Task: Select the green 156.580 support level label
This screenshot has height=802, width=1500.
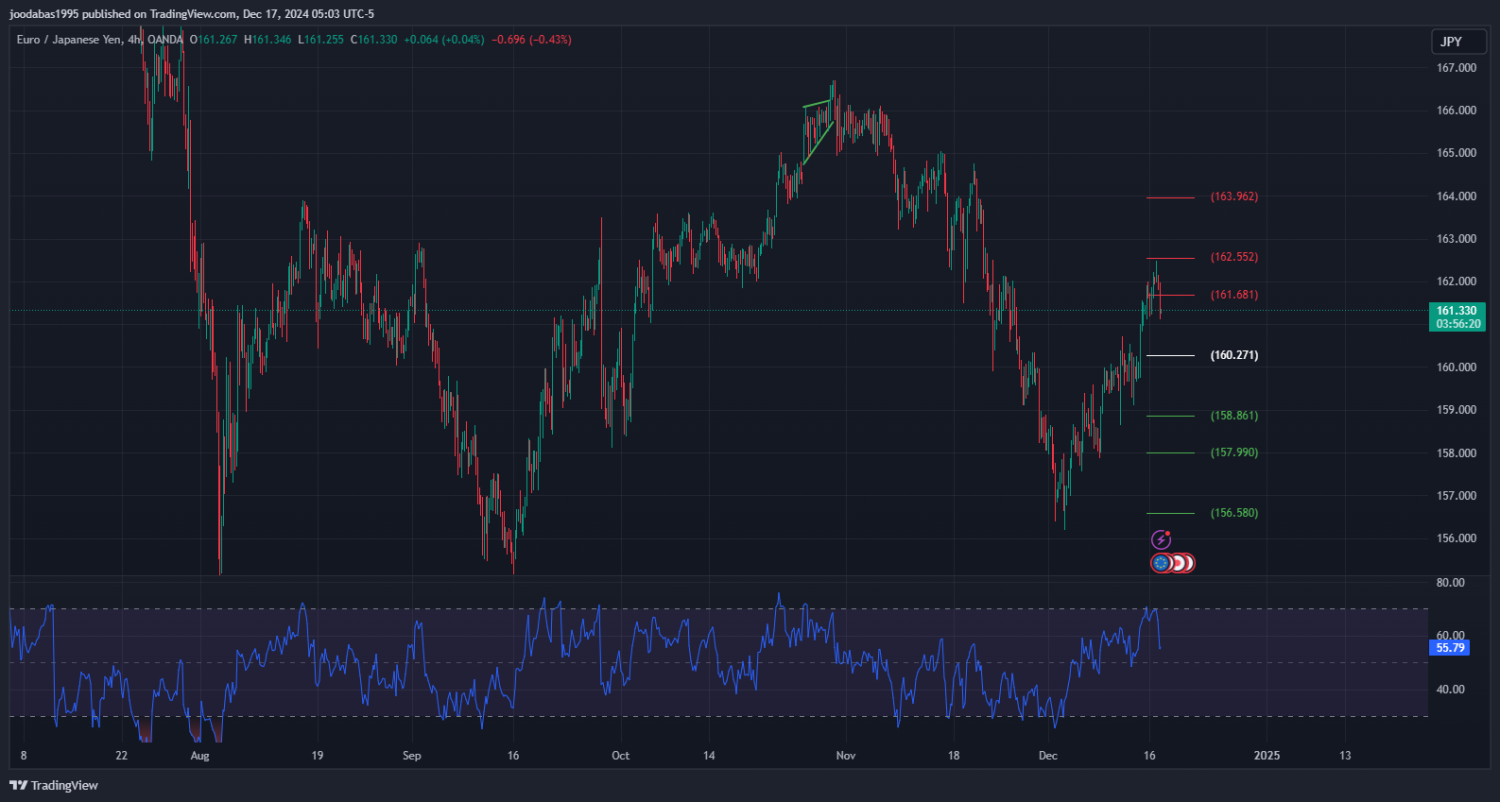Action: (x=1234, y=513)
